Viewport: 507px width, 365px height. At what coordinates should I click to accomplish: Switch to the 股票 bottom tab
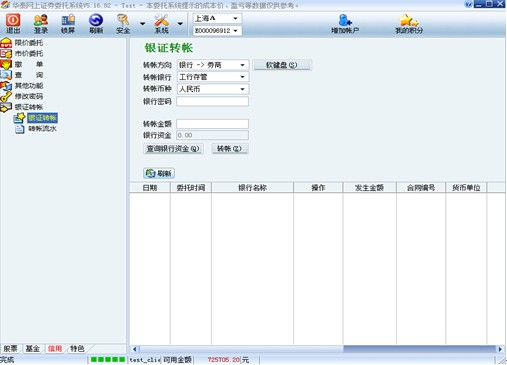click(x=10, y=349)
